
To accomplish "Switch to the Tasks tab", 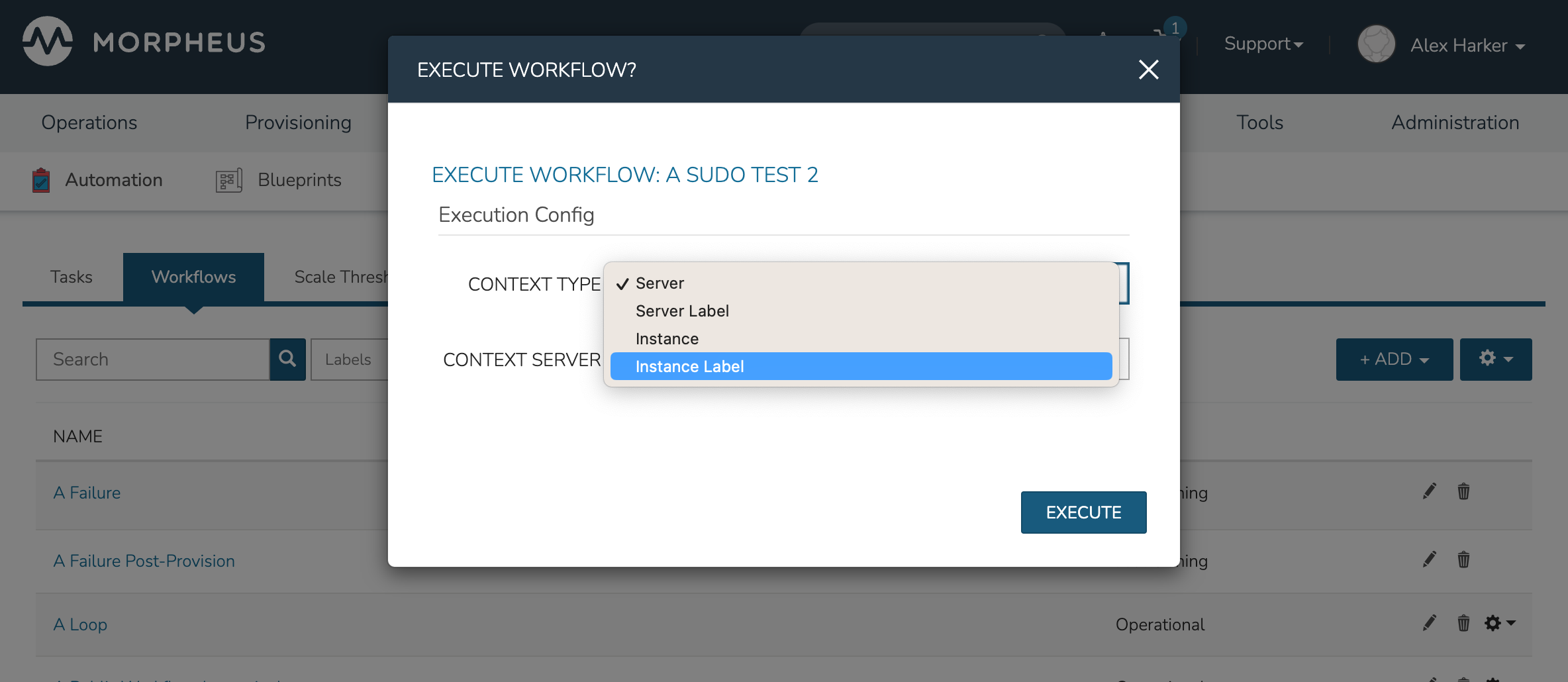I will 72,277.
